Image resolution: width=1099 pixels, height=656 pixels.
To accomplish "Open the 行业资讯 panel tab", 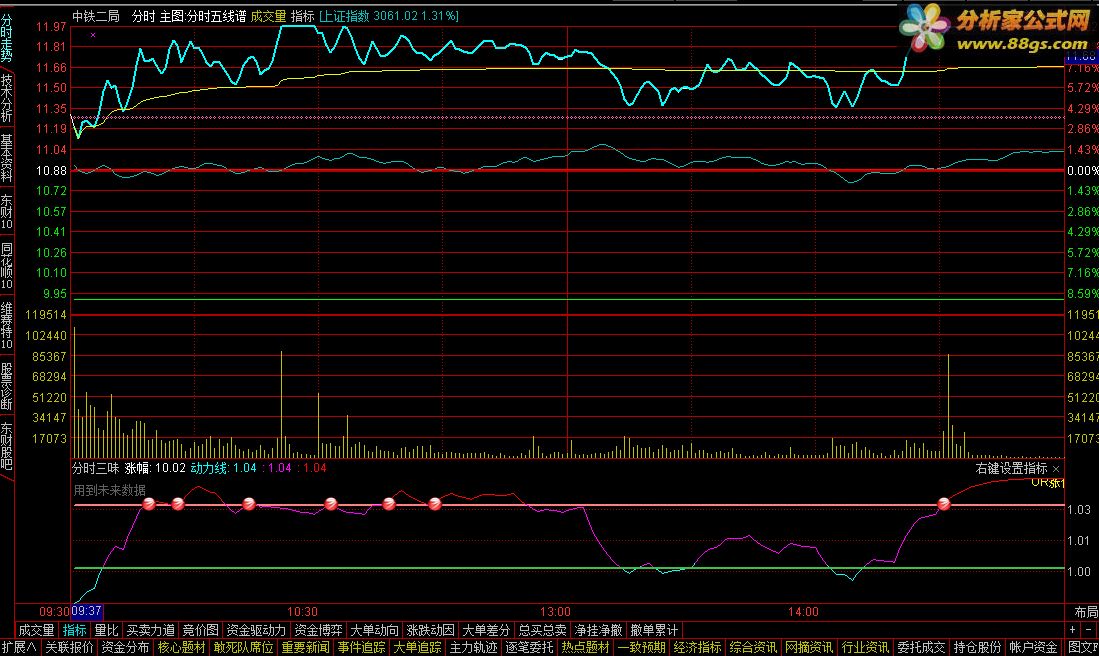I will (x=866, y=648).
